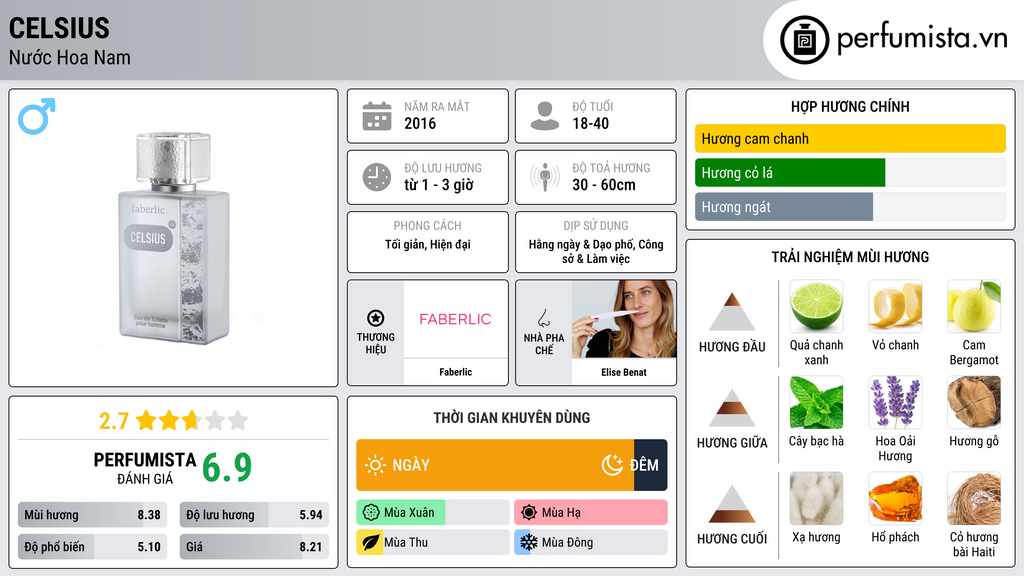This screenshot has width=1024, height=576.
Task: Click the Celsius perfume bottle photo
Action: [x=174, y=238]
